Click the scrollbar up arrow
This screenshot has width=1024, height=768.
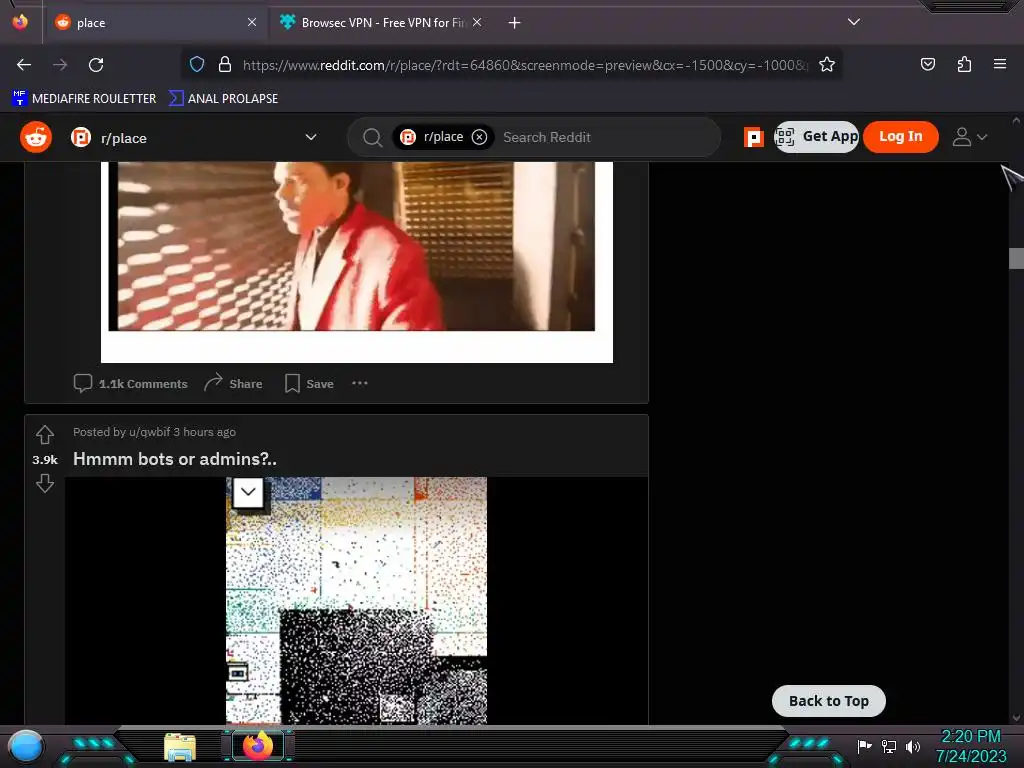[1016, 121]
